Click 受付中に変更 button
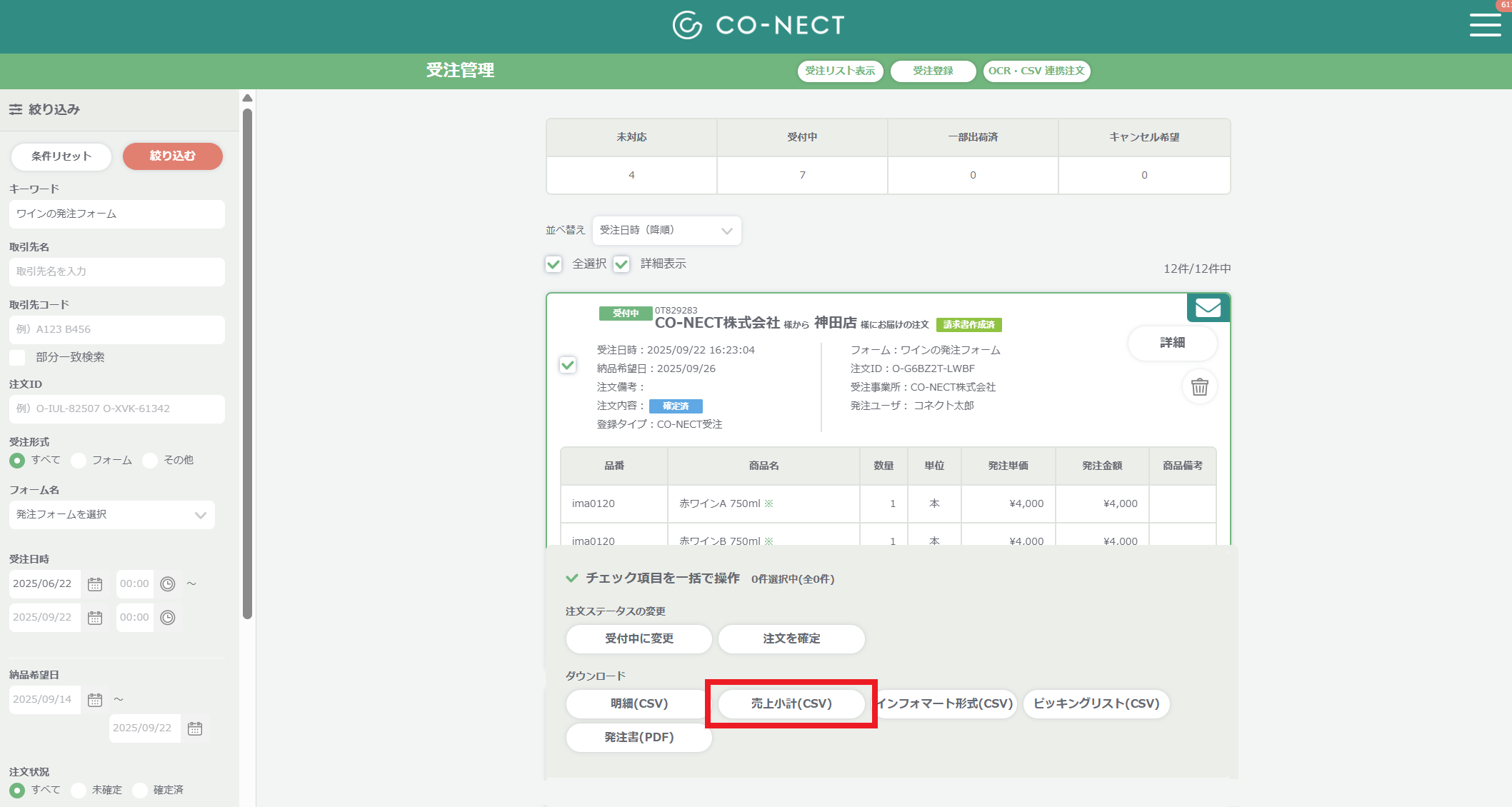Screen dimensions: 1512x807 pyautogui.click(x=639, y=639)
